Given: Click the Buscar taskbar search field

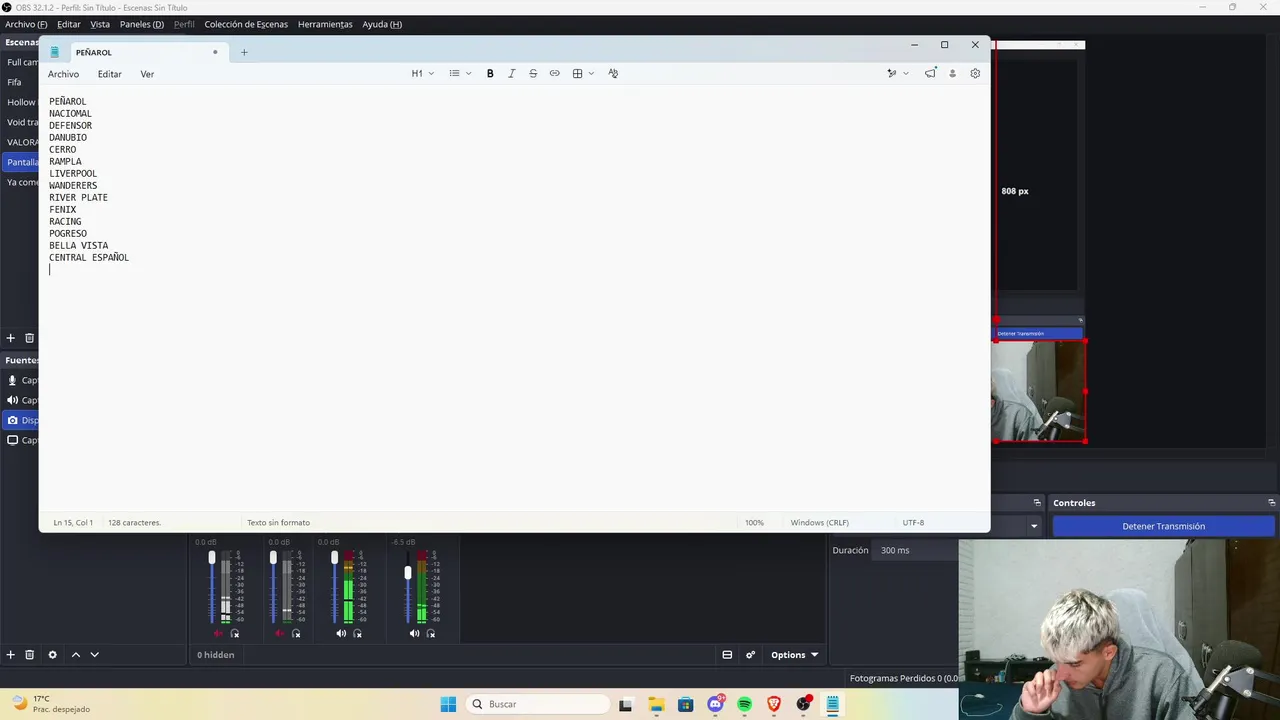Looking at the screenshot, I should (x=538, y=704).
